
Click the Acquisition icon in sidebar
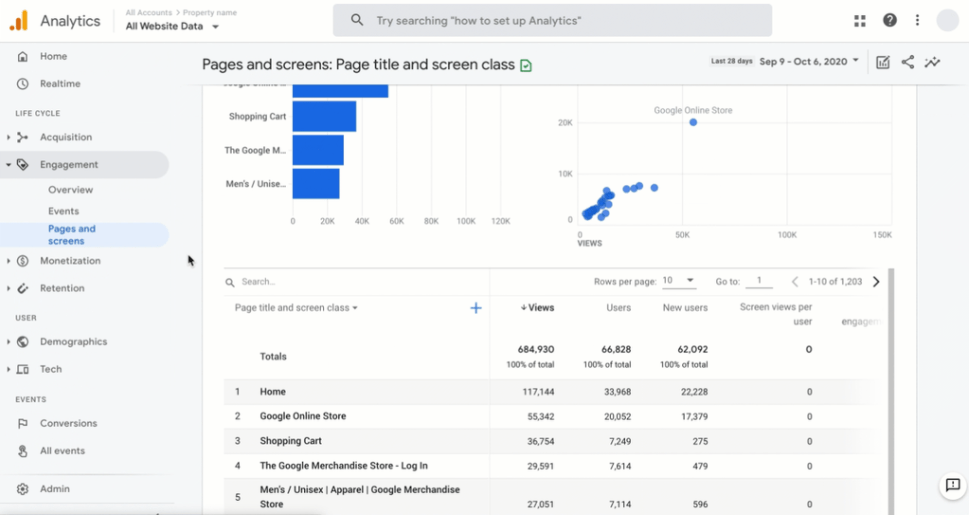pos(23,137)
